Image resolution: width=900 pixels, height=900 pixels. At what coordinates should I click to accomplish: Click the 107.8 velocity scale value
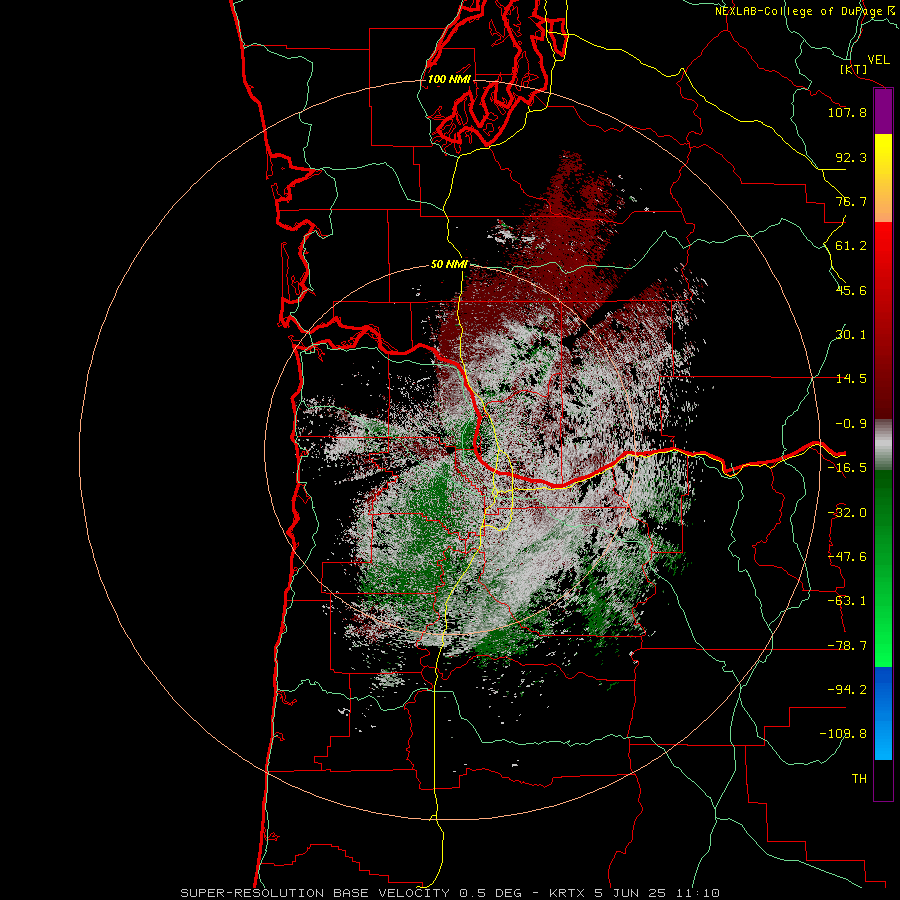point(847,112)
